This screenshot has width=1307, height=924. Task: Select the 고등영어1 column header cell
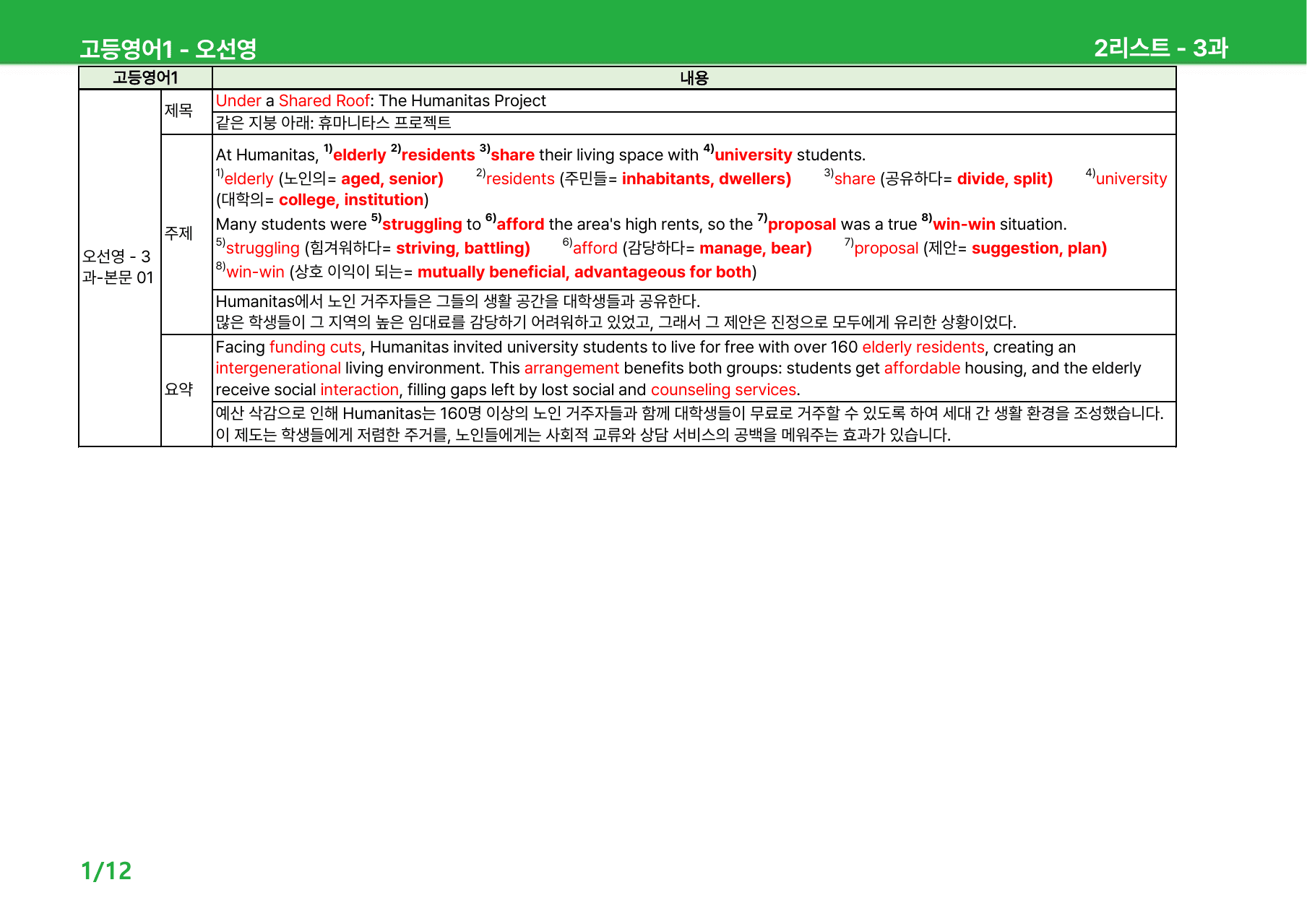(x=145, y=78)
